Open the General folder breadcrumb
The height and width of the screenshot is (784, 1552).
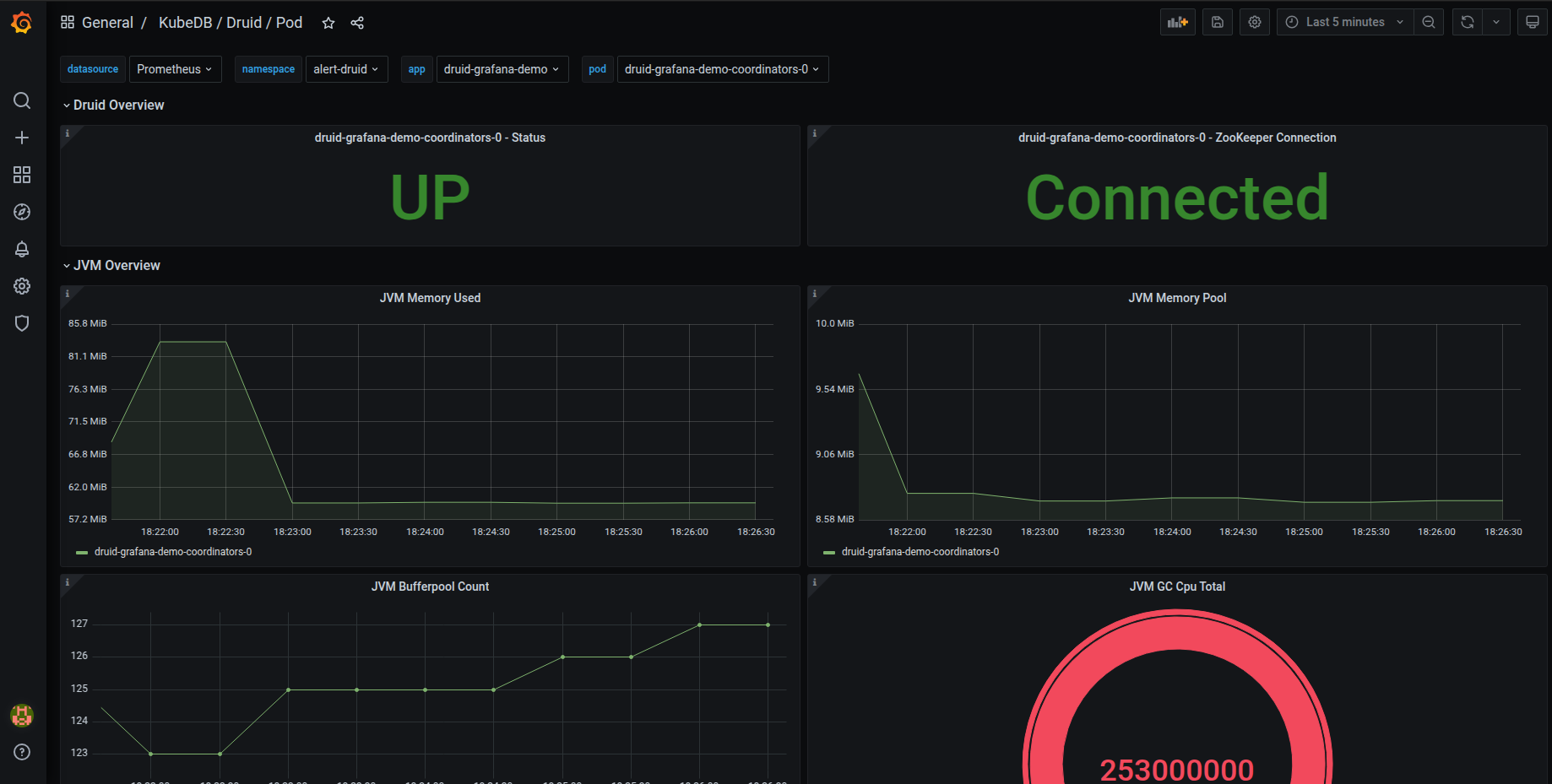[107, 23]
